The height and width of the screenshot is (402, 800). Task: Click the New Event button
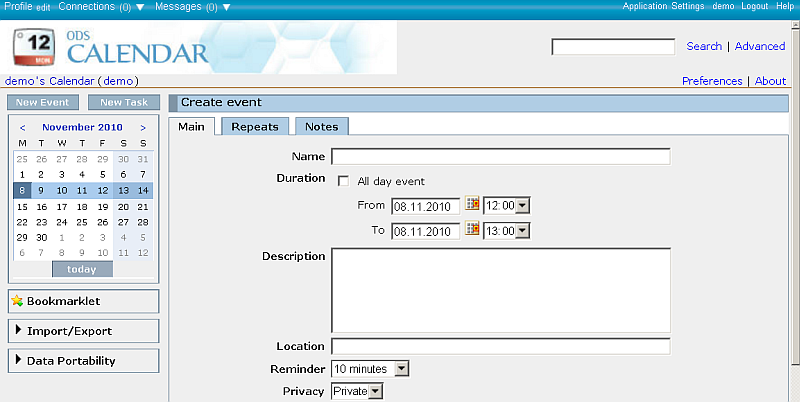[42, 102]
